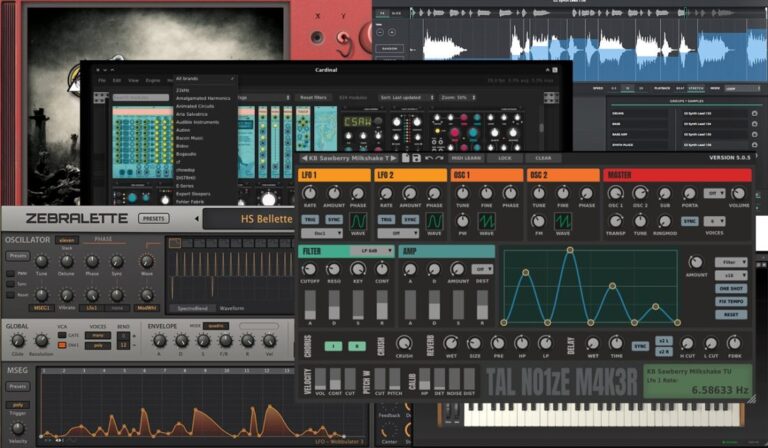Click the previous preset arrow icon
The height and width of the screenshot is (448, 768).
(x=304, y=158)
